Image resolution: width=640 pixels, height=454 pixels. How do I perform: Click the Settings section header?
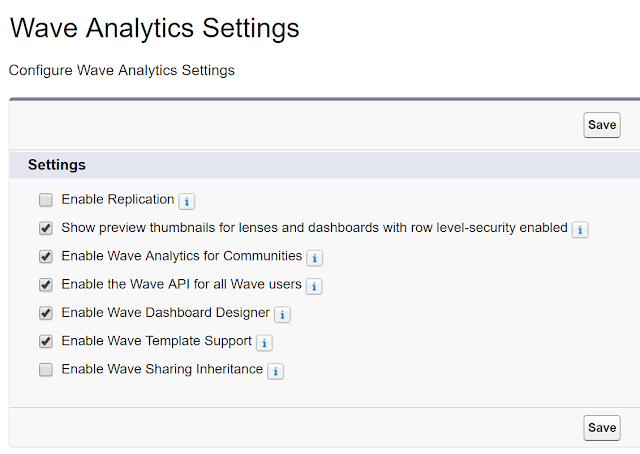(x=57, y=165)
